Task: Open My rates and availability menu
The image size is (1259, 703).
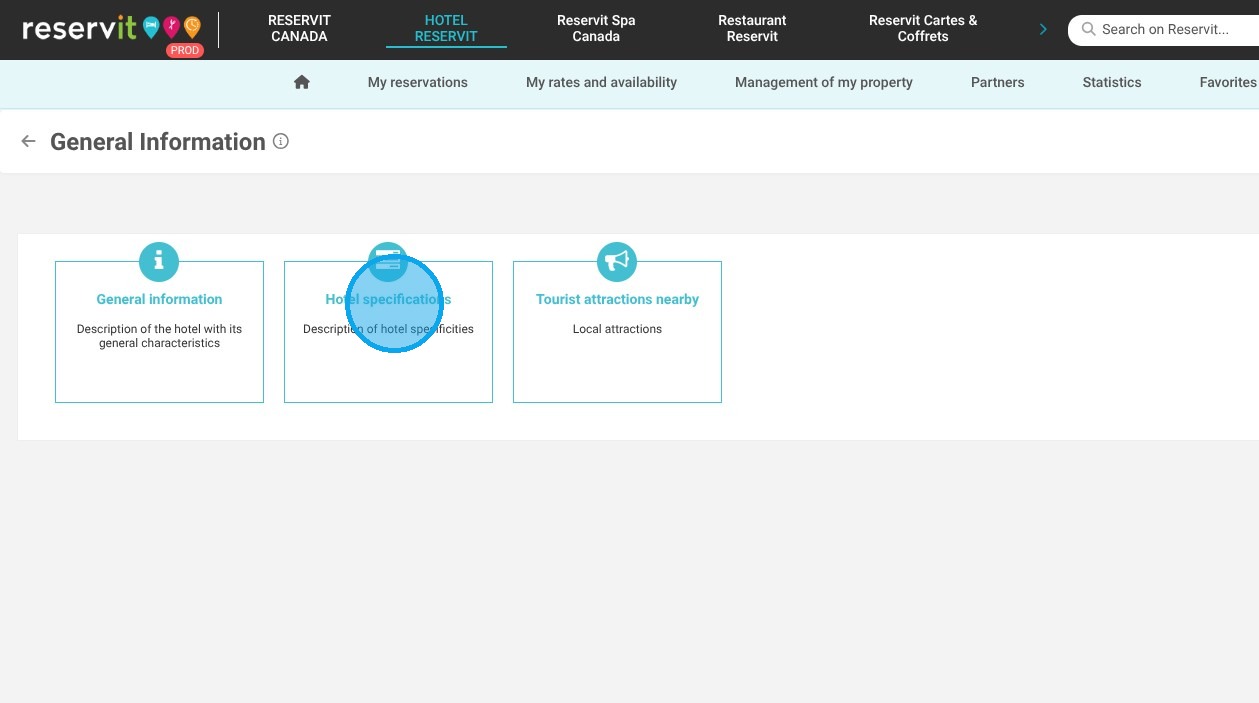Action: click(602, 82)
